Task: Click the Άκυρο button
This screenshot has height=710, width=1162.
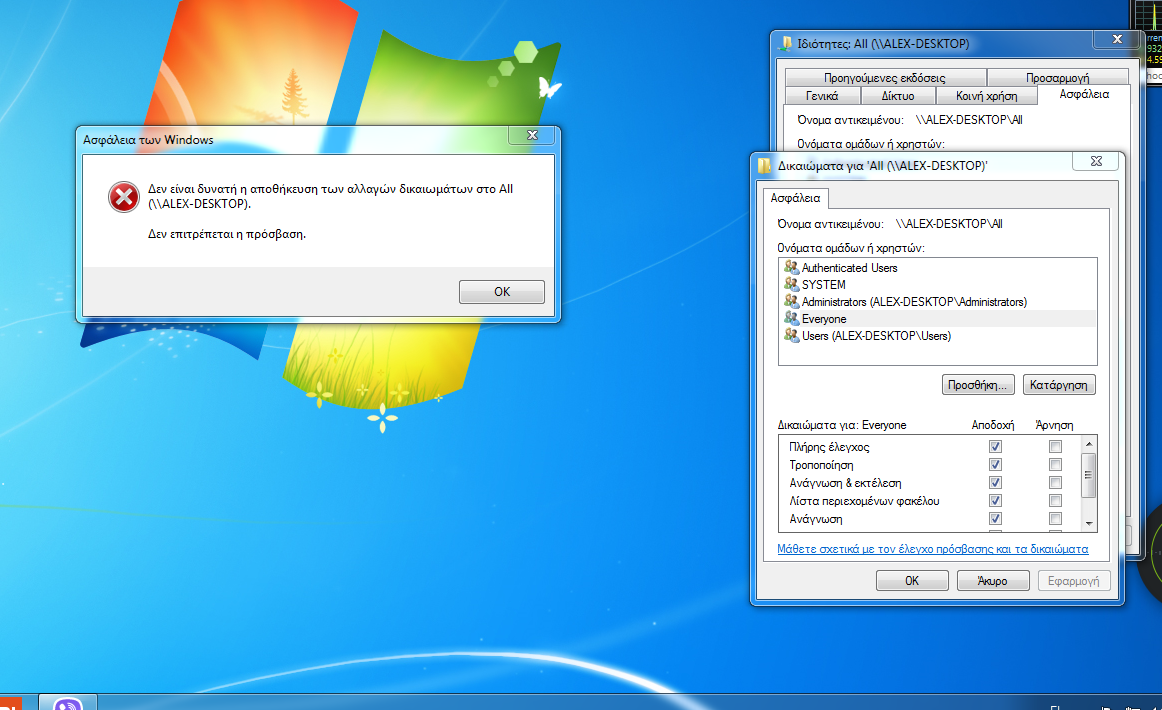Action: click(x=992, y=581)
